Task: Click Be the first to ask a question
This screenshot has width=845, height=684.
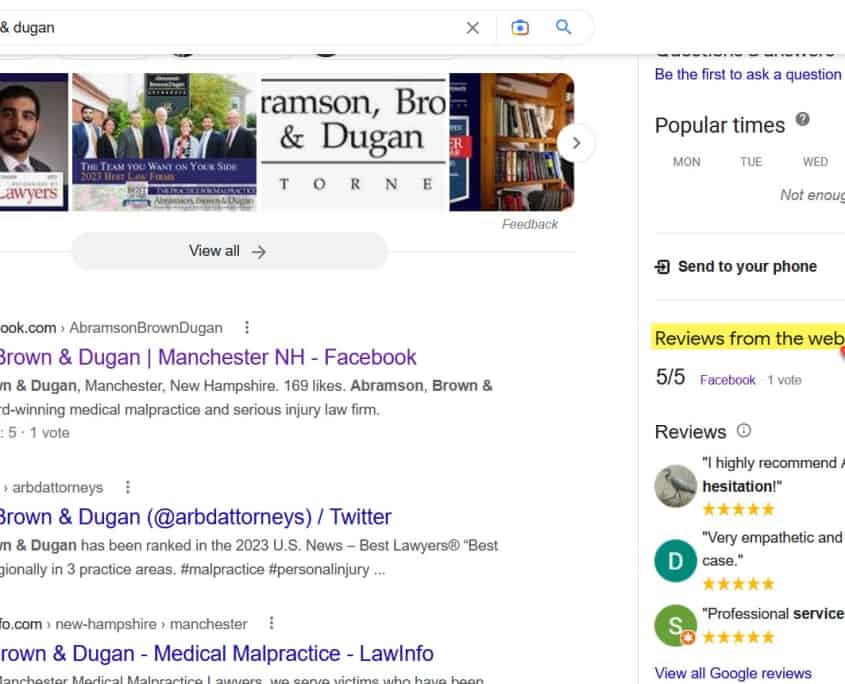Action: click(x=749, y=74)
